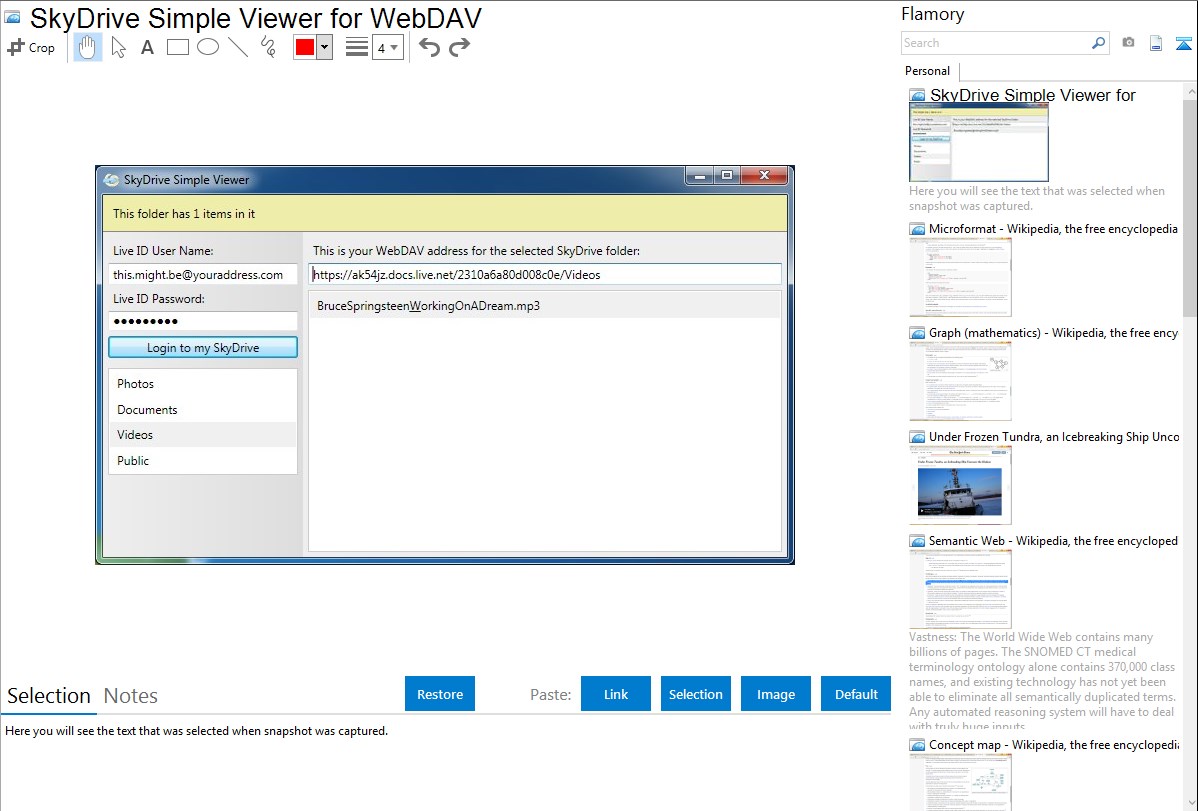Activate the hand pan tool
Image resolution: width=1198 pixels, height=811 pixels.
(x=88, y=47)
